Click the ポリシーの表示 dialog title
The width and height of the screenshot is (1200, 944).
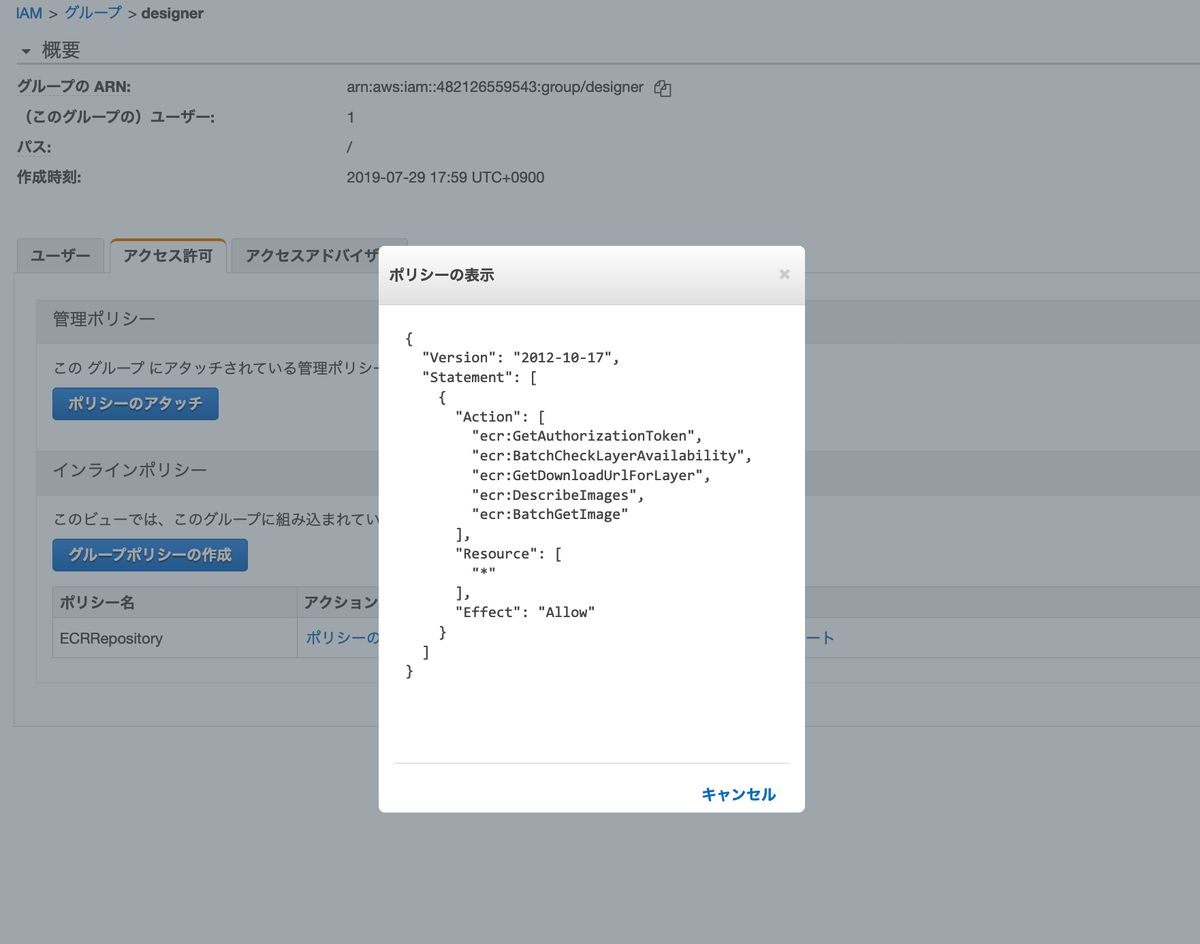click(x=441, y=274)
